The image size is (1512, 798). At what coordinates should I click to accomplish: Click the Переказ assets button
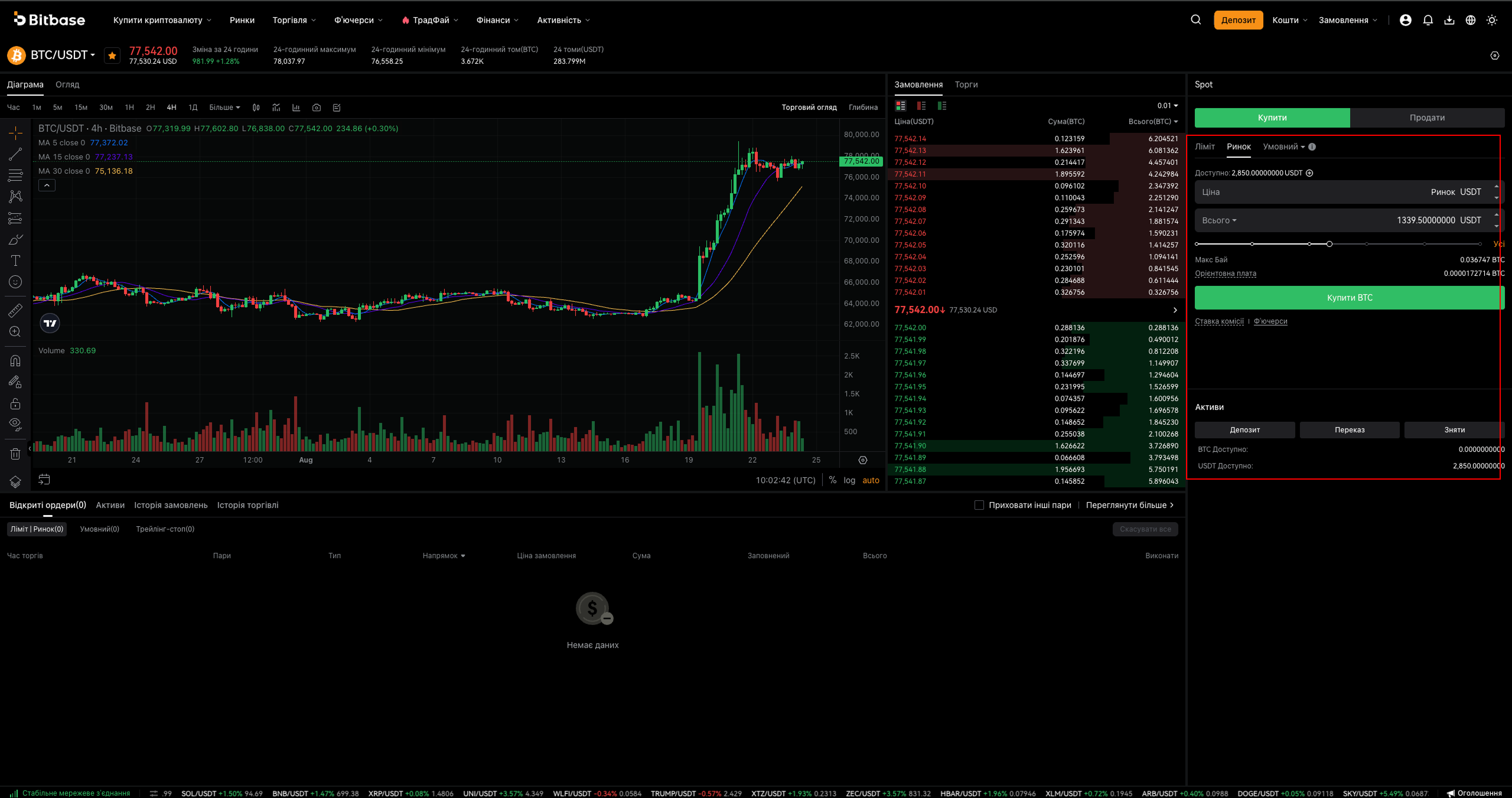tap(1350, 430)
